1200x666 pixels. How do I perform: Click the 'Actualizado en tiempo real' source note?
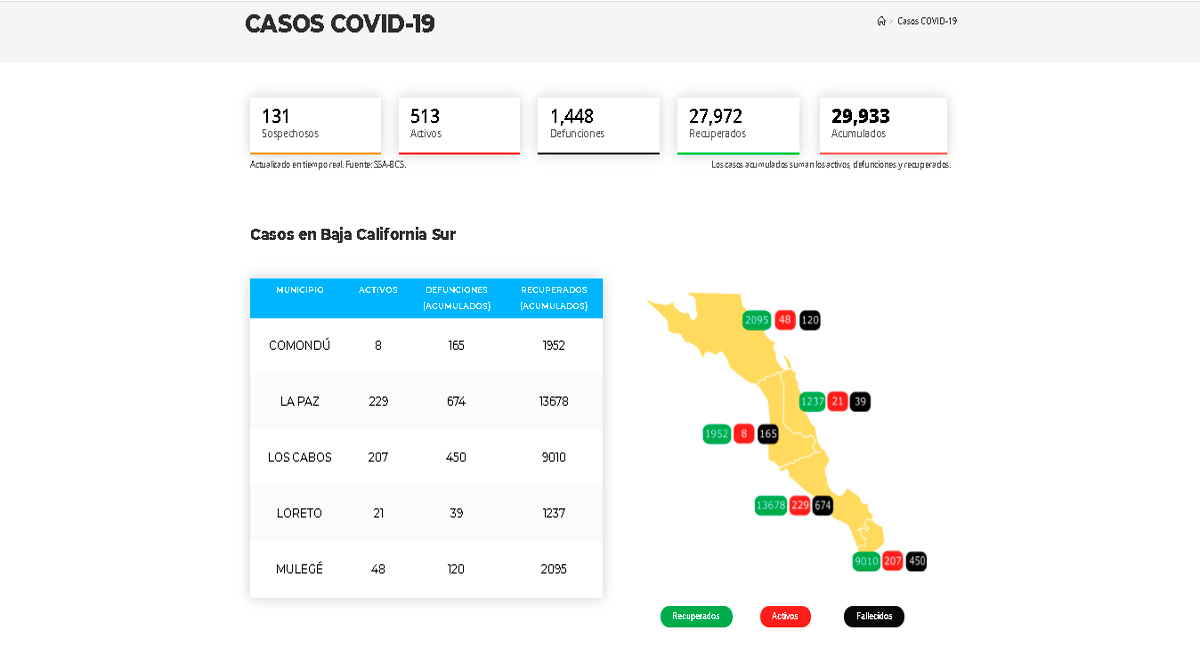click(x=328, y=165)
